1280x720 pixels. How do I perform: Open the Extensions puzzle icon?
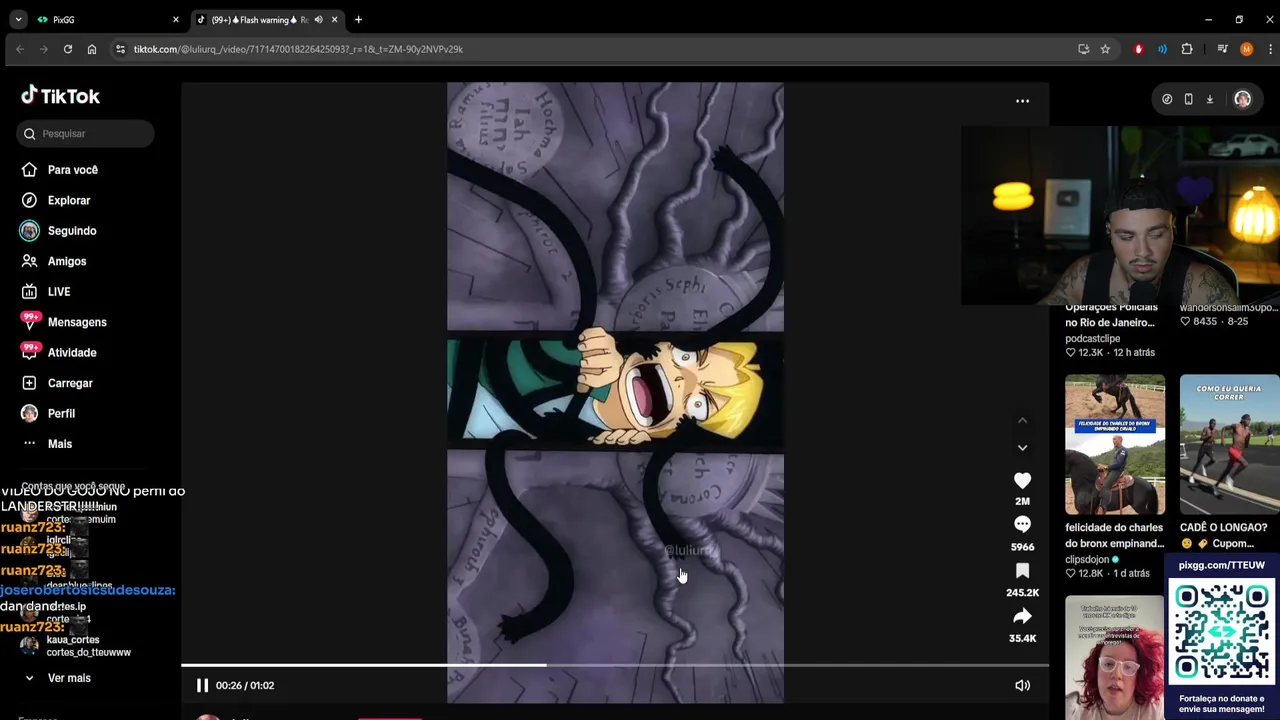(1187, 49)
